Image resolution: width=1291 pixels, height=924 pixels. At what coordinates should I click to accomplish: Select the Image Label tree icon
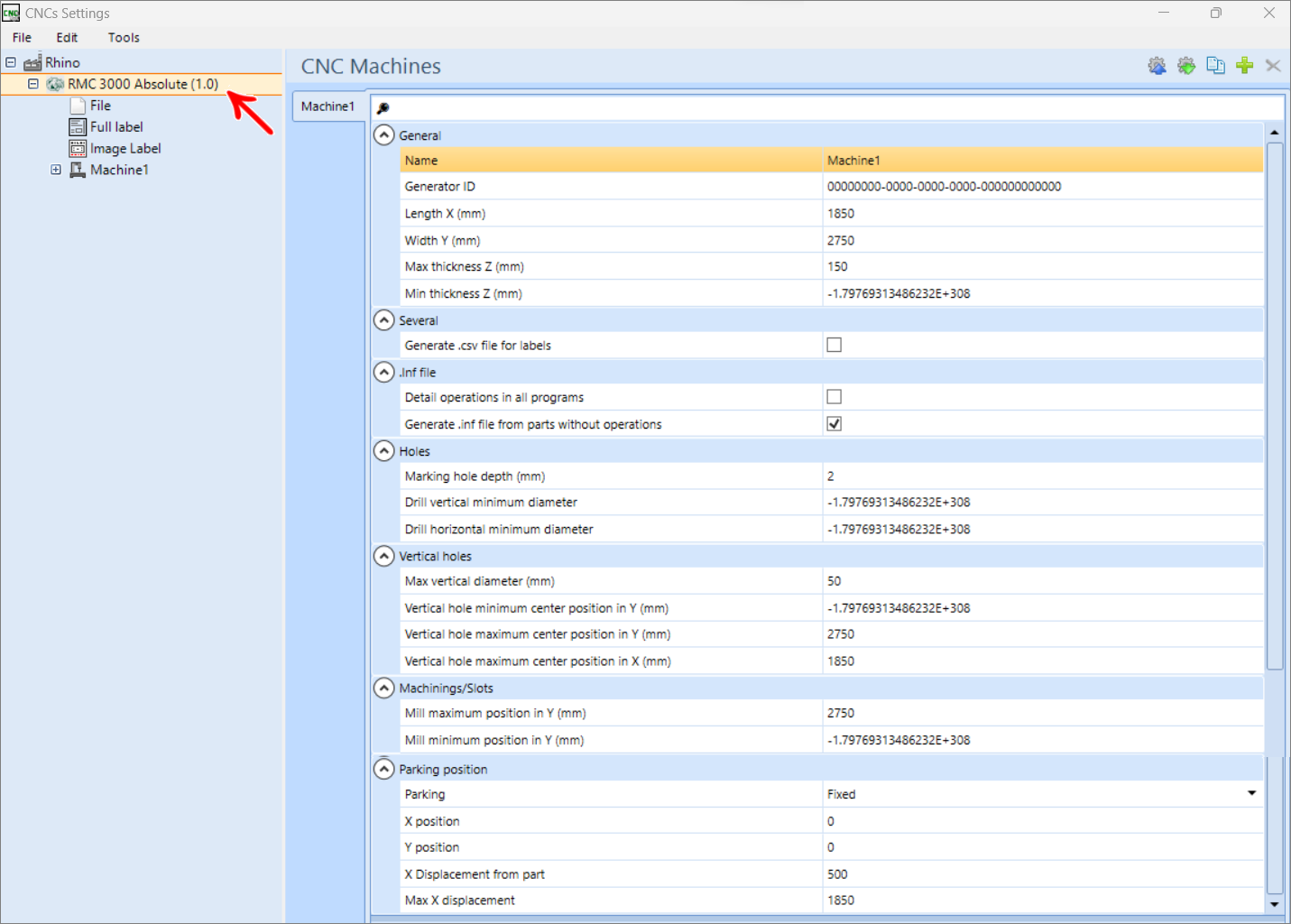[78, 149]
